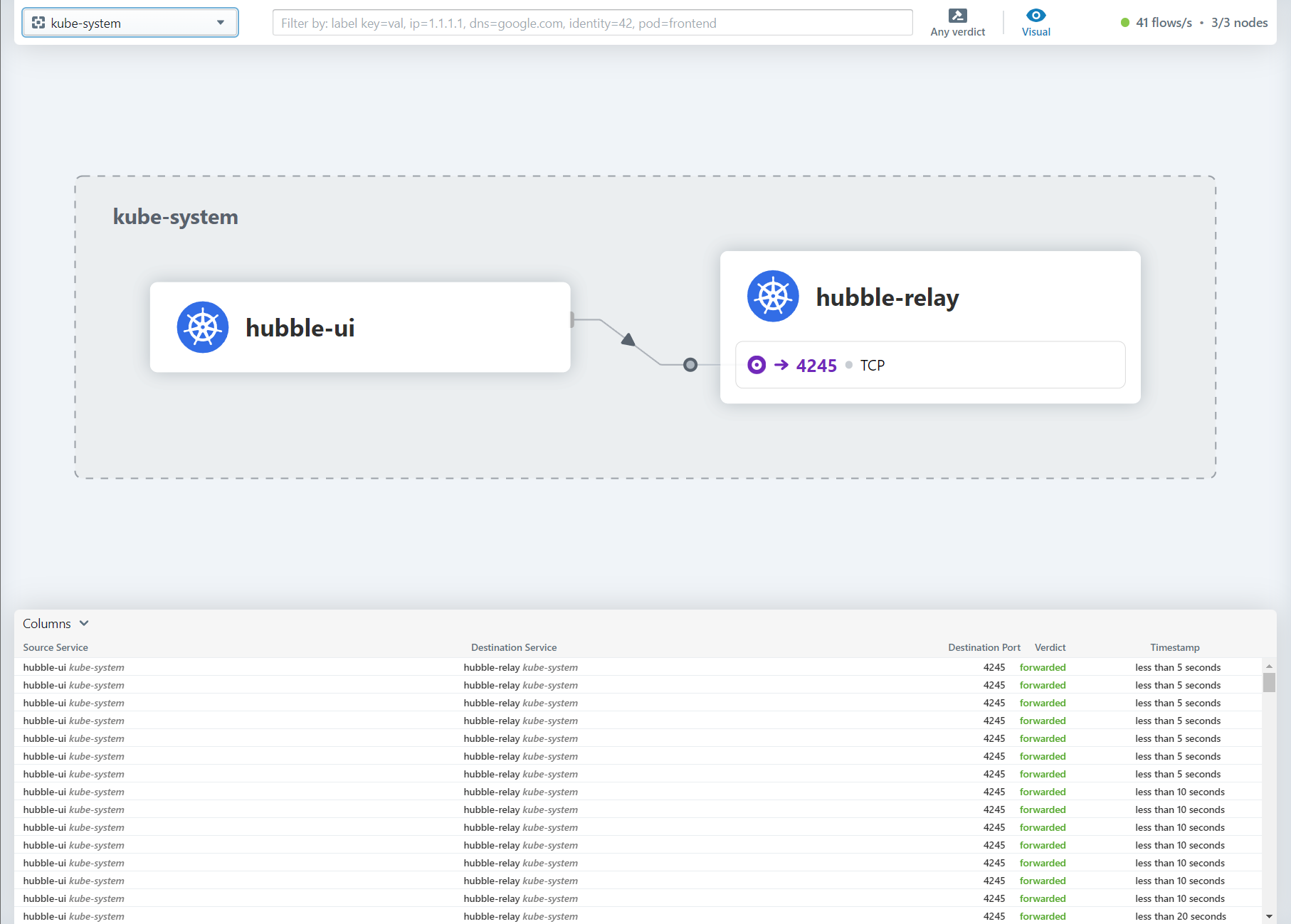Click the "less than 20 seconds" timestamp
This screenshot has height=924, width=1291.
pyautogui.click(x=1181, y=916)
